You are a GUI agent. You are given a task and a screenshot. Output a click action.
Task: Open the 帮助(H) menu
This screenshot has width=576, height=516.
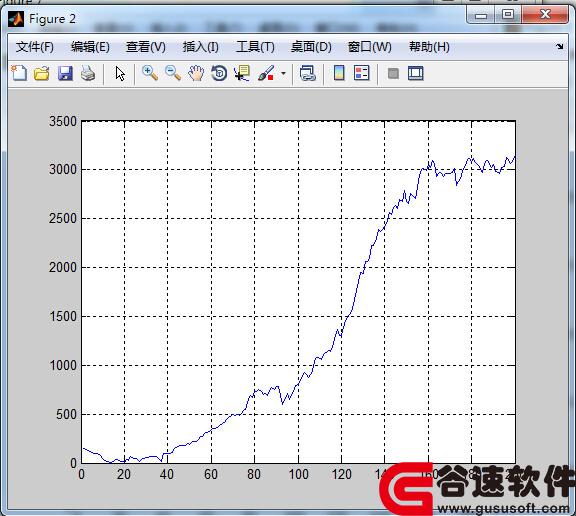[x=429, y=47]
